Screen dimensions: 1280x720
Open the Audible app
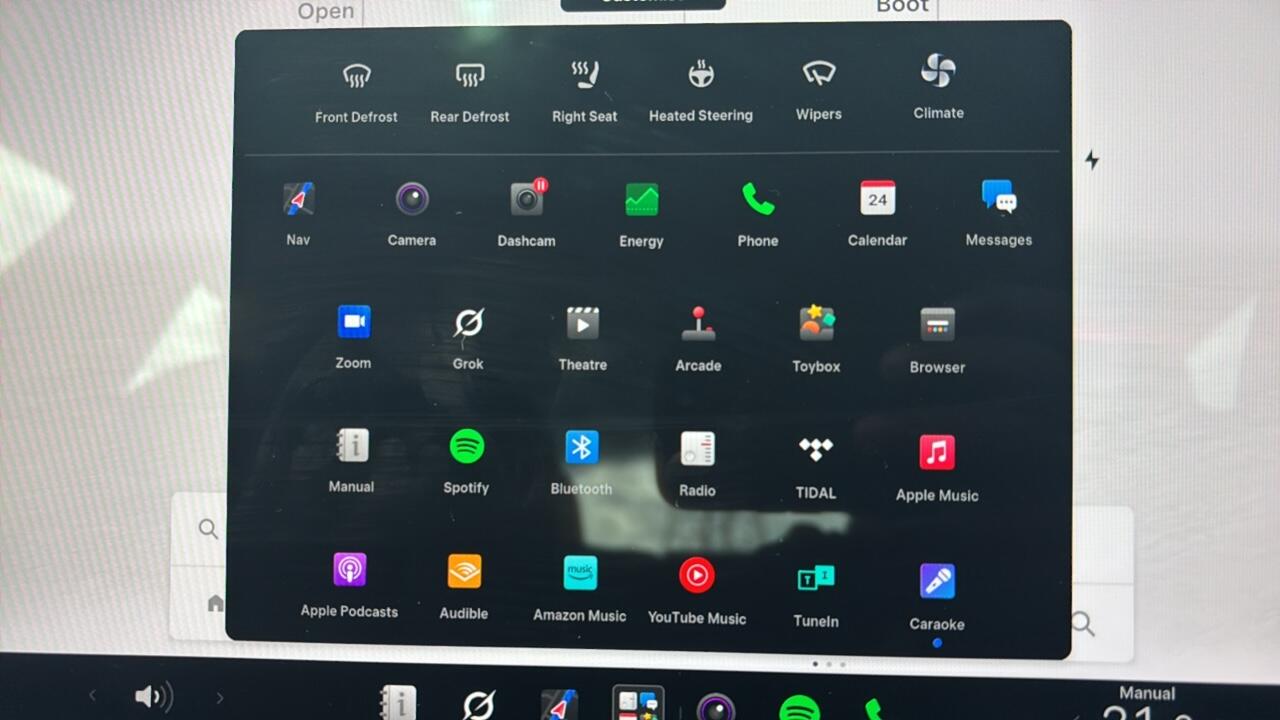coord(464,587)
